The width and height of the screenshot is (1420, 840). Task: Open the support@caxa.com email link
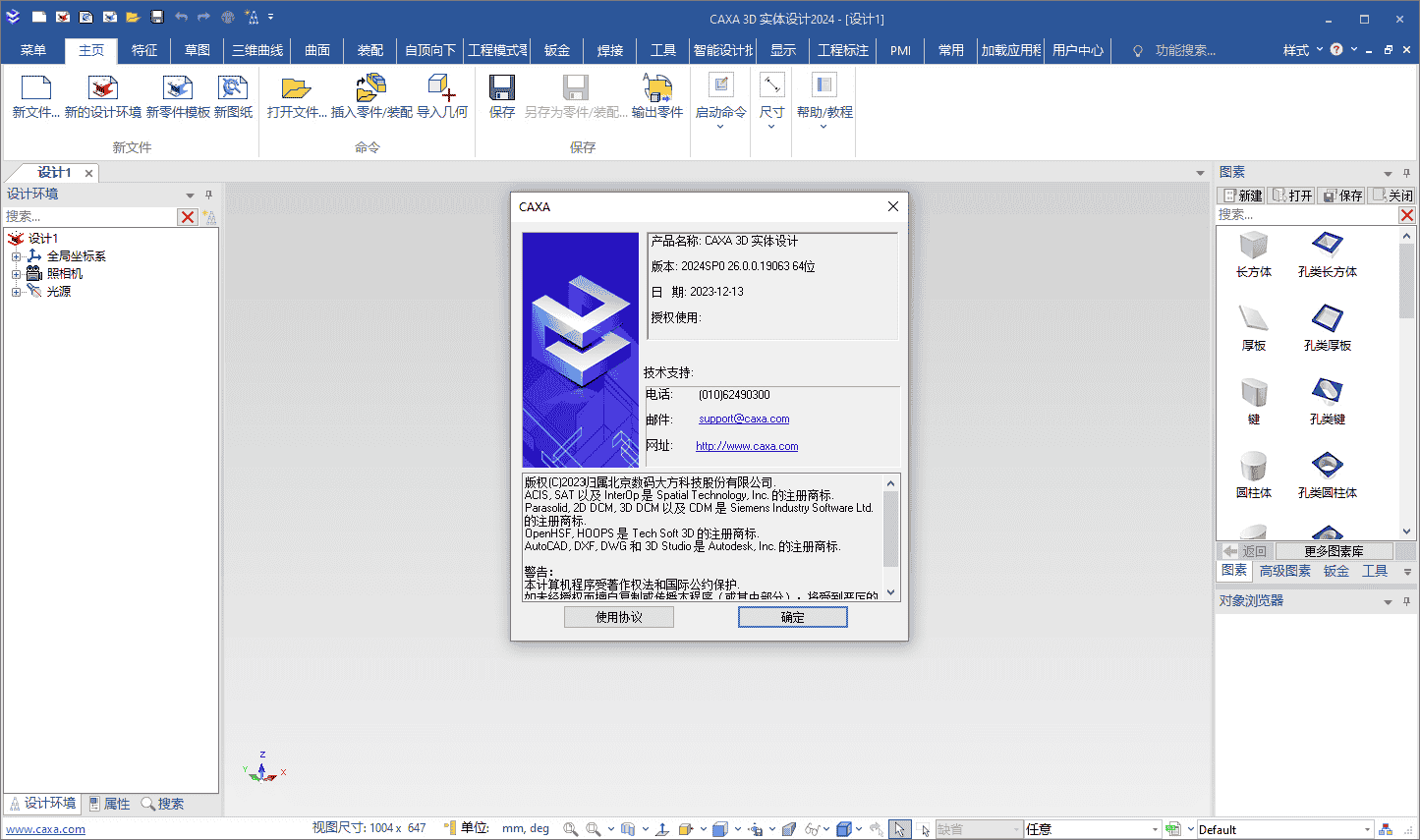point(743,418)
